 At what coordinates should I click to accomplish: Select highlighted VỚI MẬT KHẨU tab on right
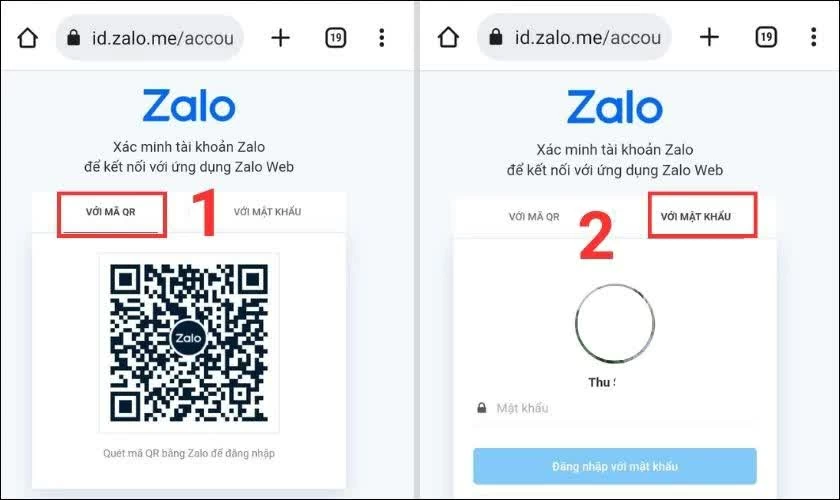696,217
